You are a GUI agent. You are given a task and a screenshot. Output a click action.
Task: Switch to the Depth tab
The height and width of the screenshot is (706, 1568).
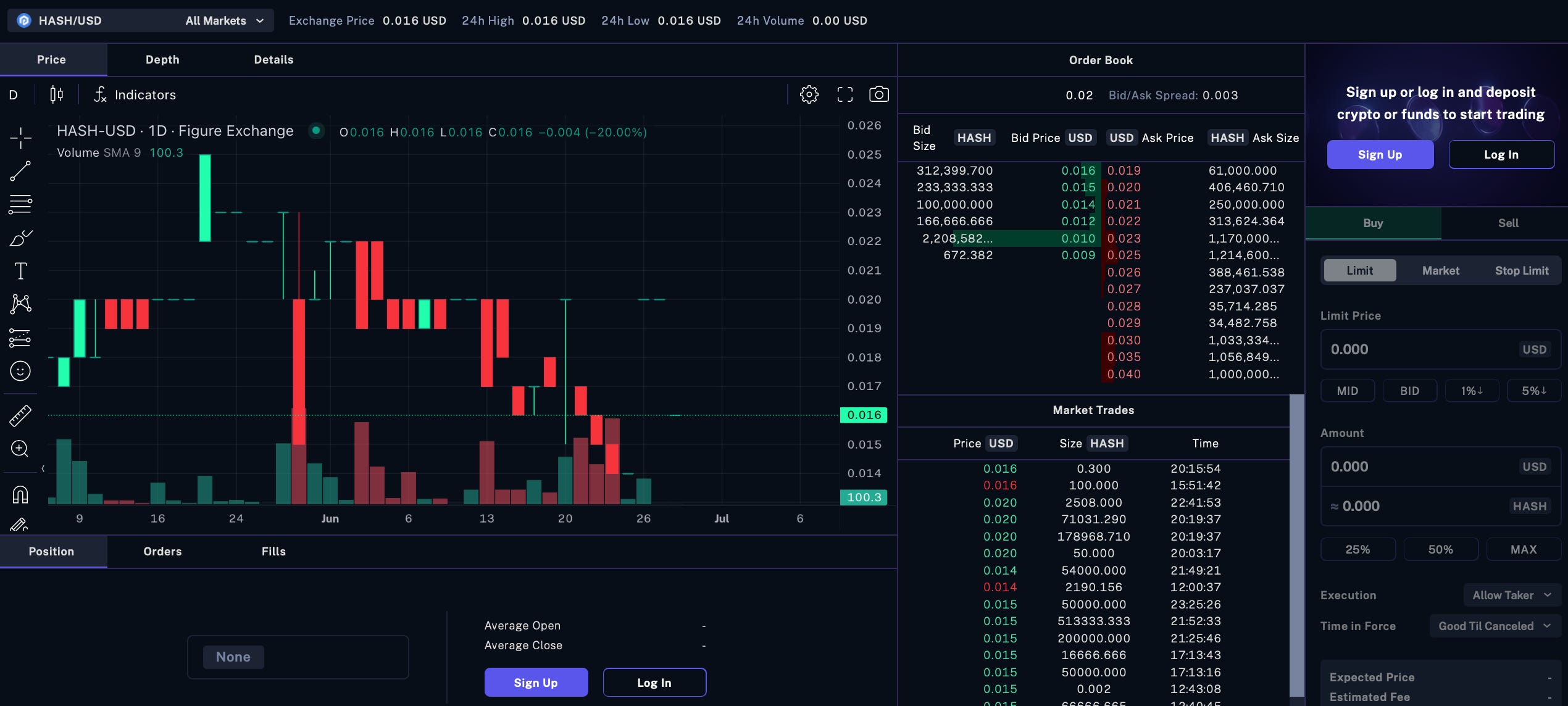[162, 60]
